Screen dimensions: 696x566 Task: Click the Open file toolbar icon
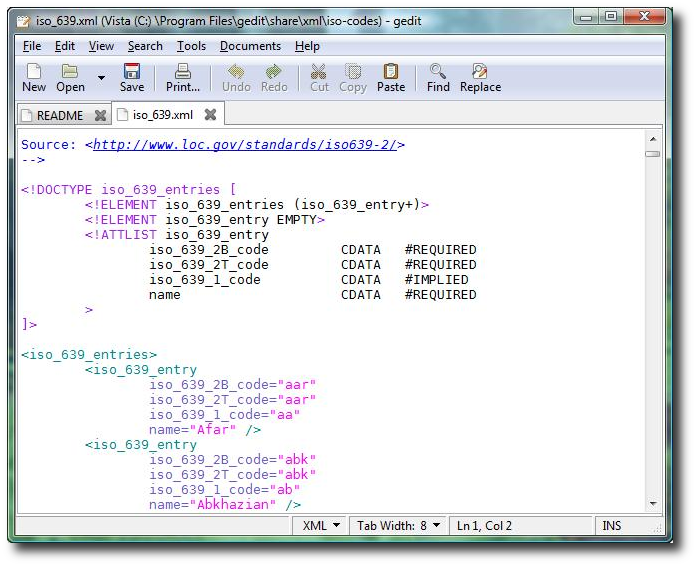(x=70, y=77)
